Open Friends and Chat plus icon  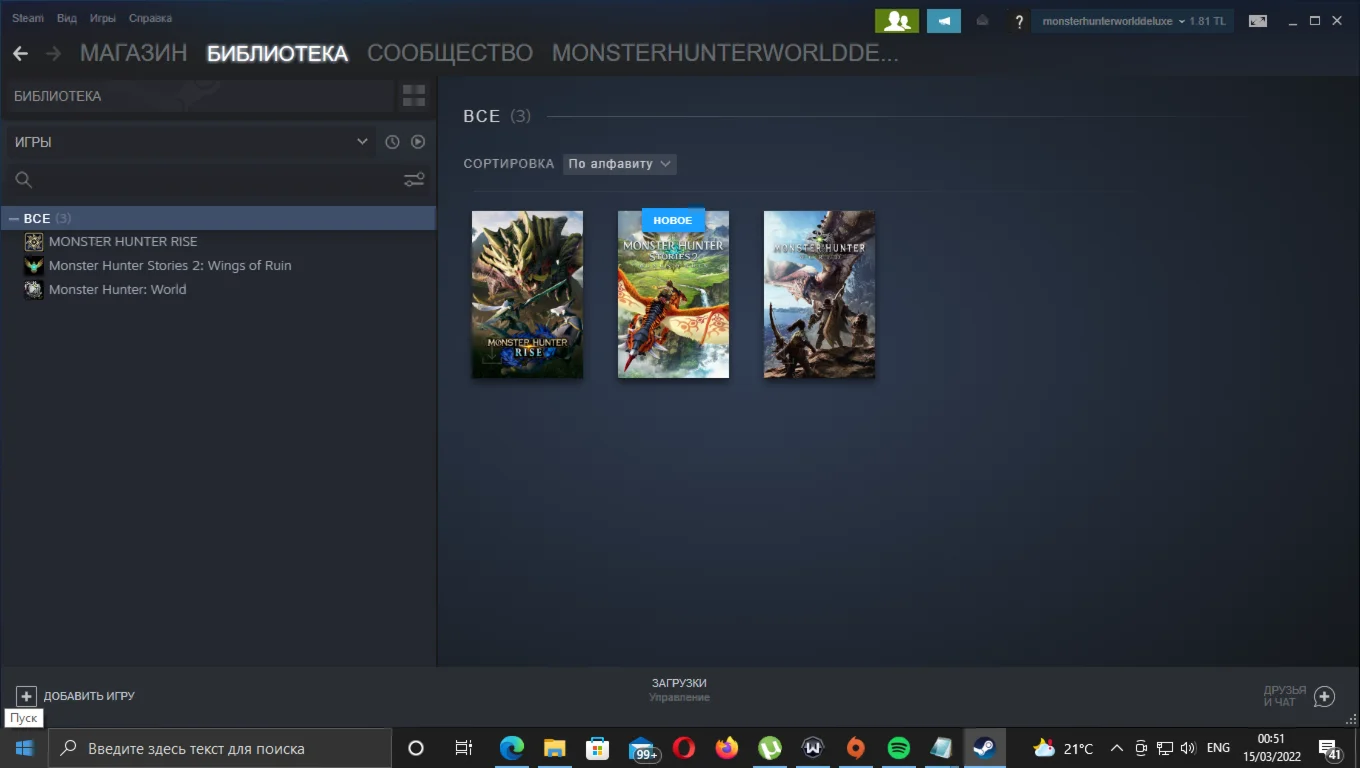tap(1324, 696)
